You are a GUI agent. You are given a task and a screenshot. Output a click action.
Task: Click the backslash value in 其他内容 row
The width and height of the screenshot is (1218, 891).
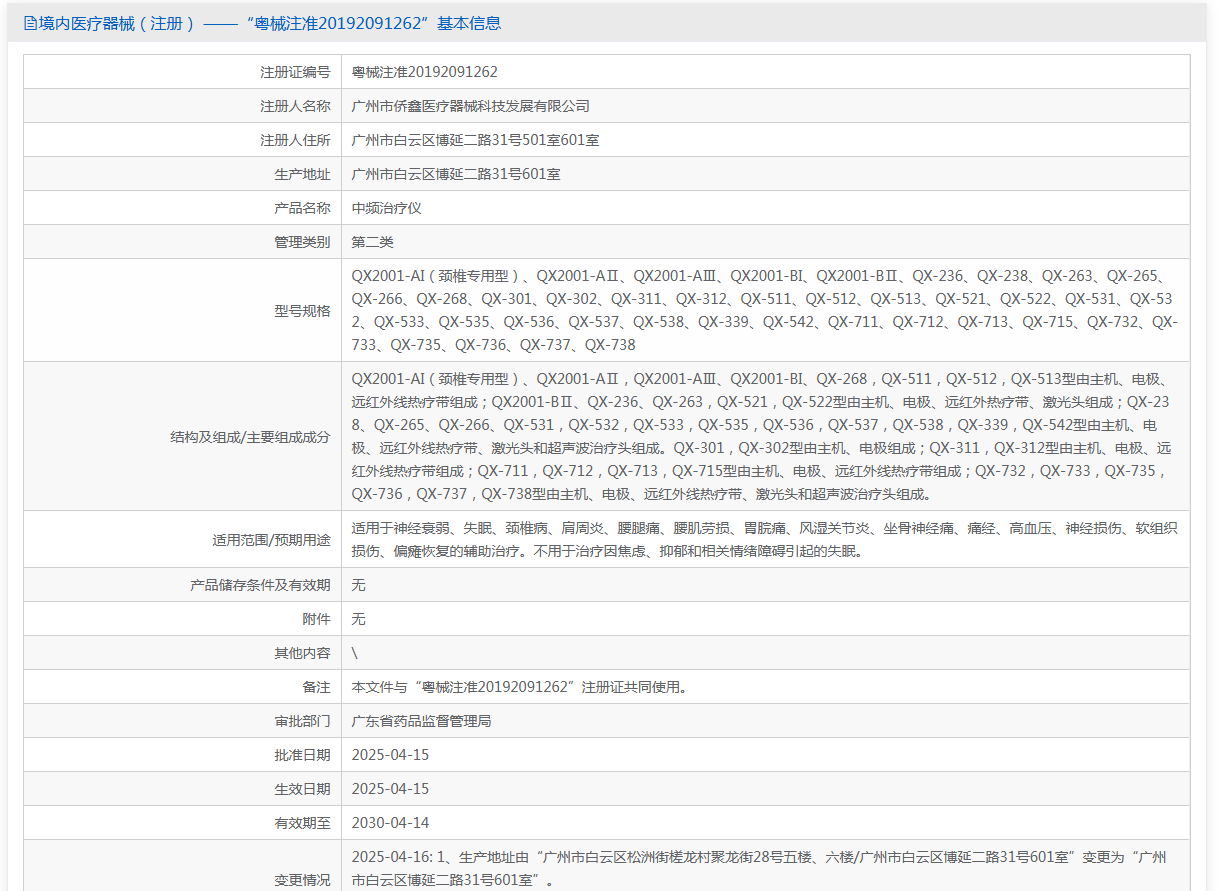click(355, 653)
